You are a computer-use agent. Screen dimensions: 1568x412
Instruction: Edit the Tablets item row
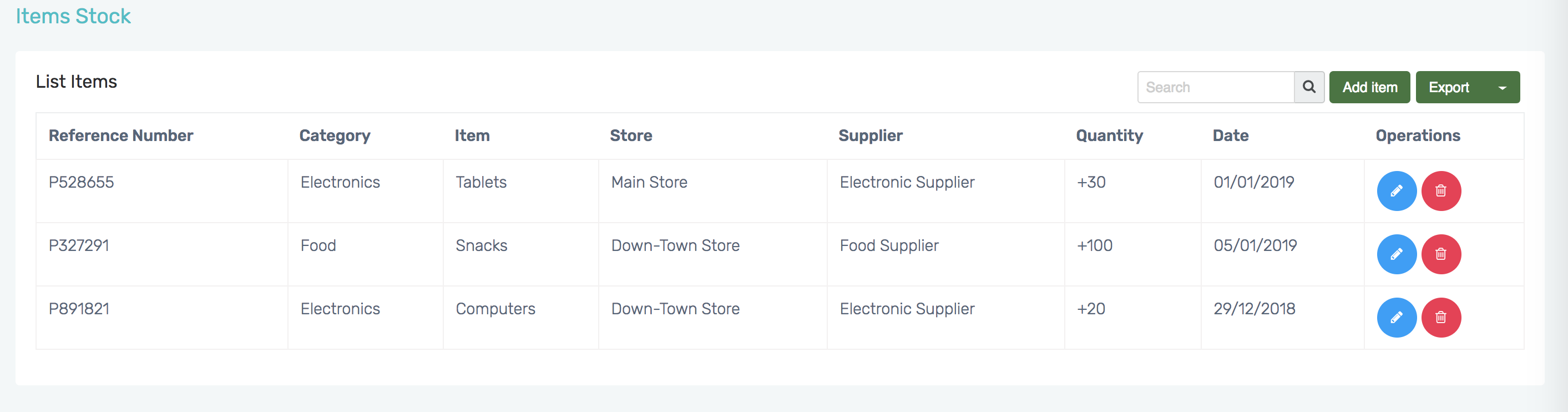pos(1397,191)
